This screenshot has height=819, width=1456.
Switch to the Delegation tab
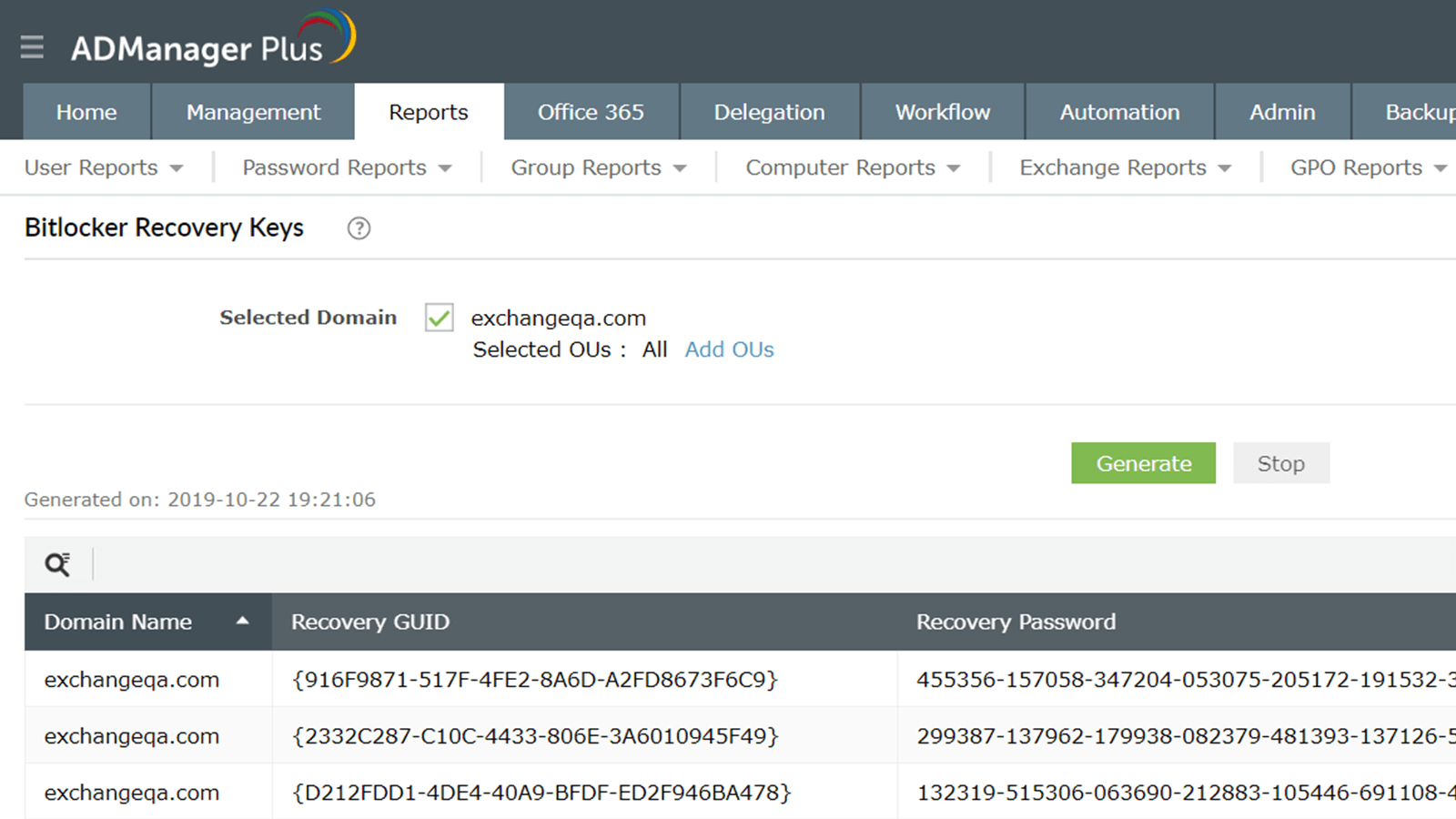coord(769,112)
